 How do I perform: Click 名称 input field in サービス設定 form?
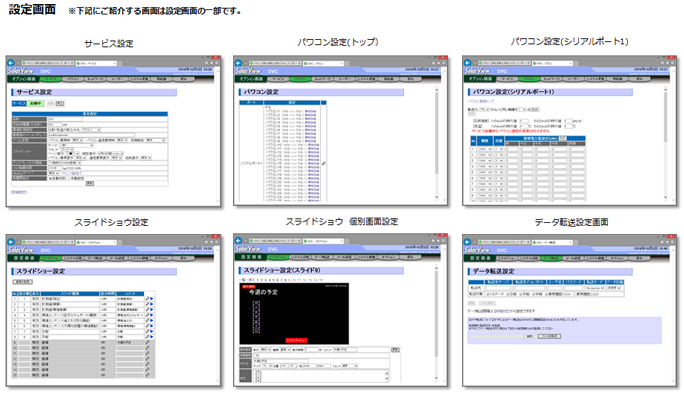65,119
